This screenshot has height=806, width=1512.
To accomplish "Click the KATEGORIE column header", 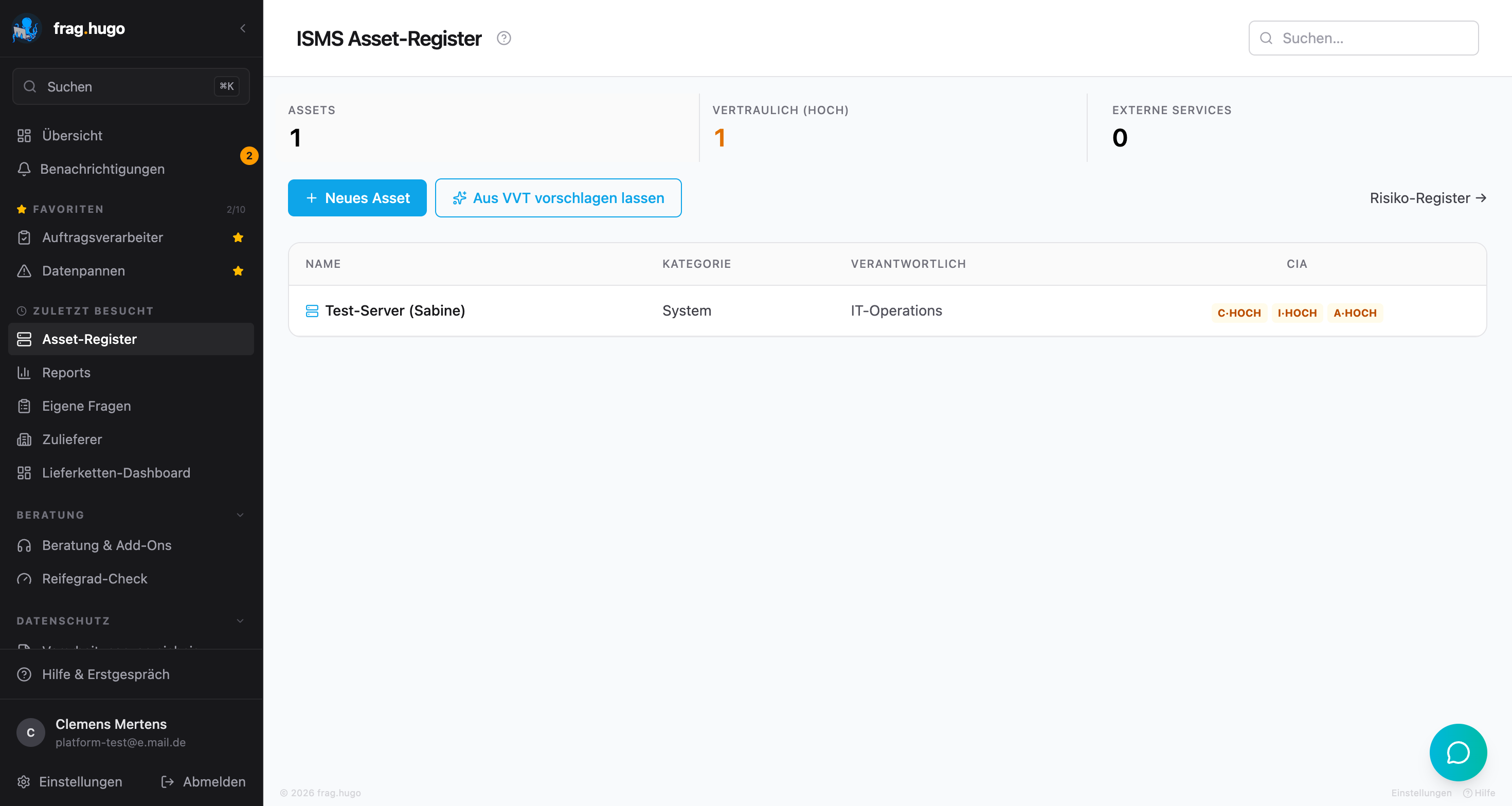I will (x=696, y=264).
